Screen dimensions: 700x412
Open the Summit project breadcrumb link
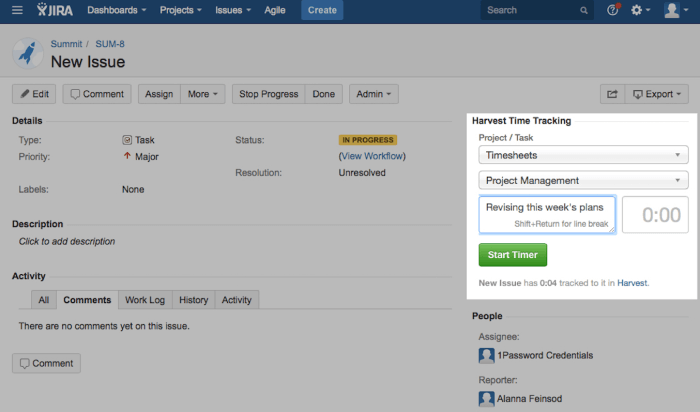[66, 44]
